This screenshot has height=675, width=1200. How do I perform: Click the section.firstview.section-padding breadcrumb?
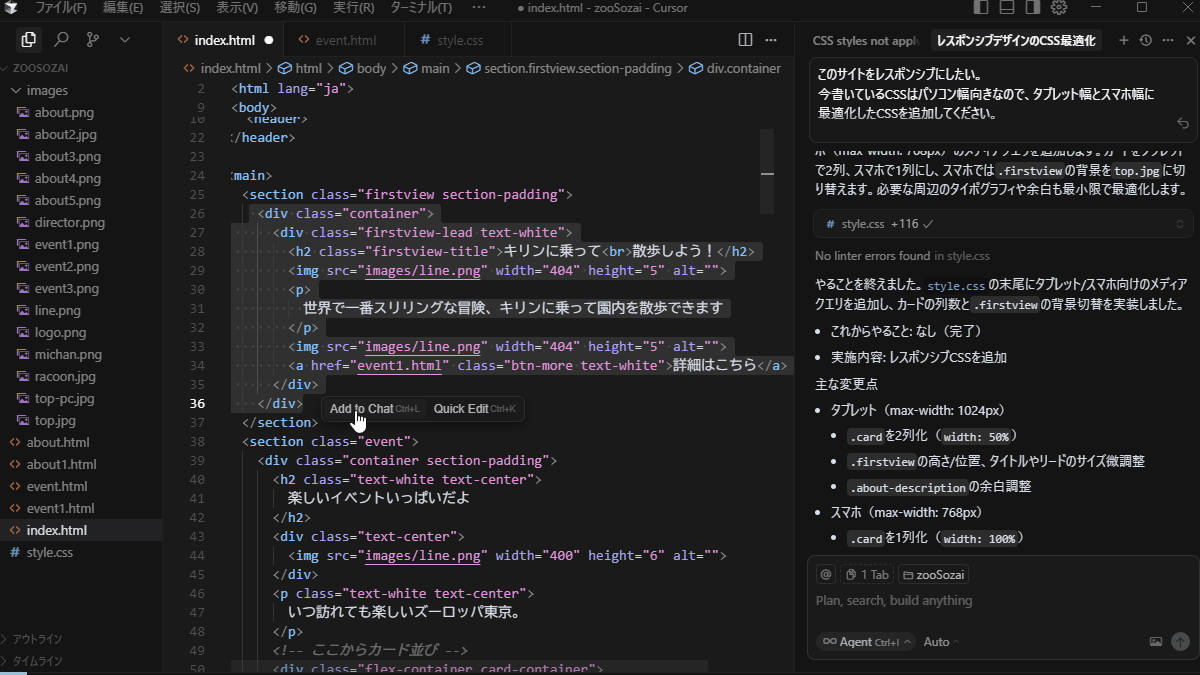tap(570, 69)
